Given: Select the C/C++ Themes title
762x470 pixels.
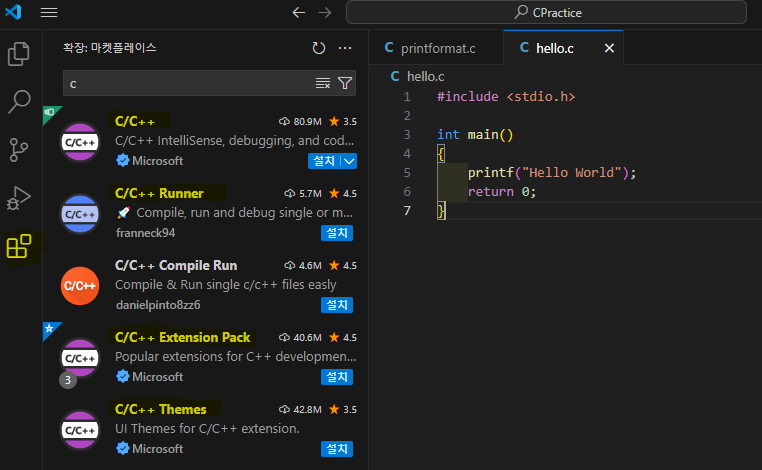Looking at the screenshot, I should pos(161,409).
